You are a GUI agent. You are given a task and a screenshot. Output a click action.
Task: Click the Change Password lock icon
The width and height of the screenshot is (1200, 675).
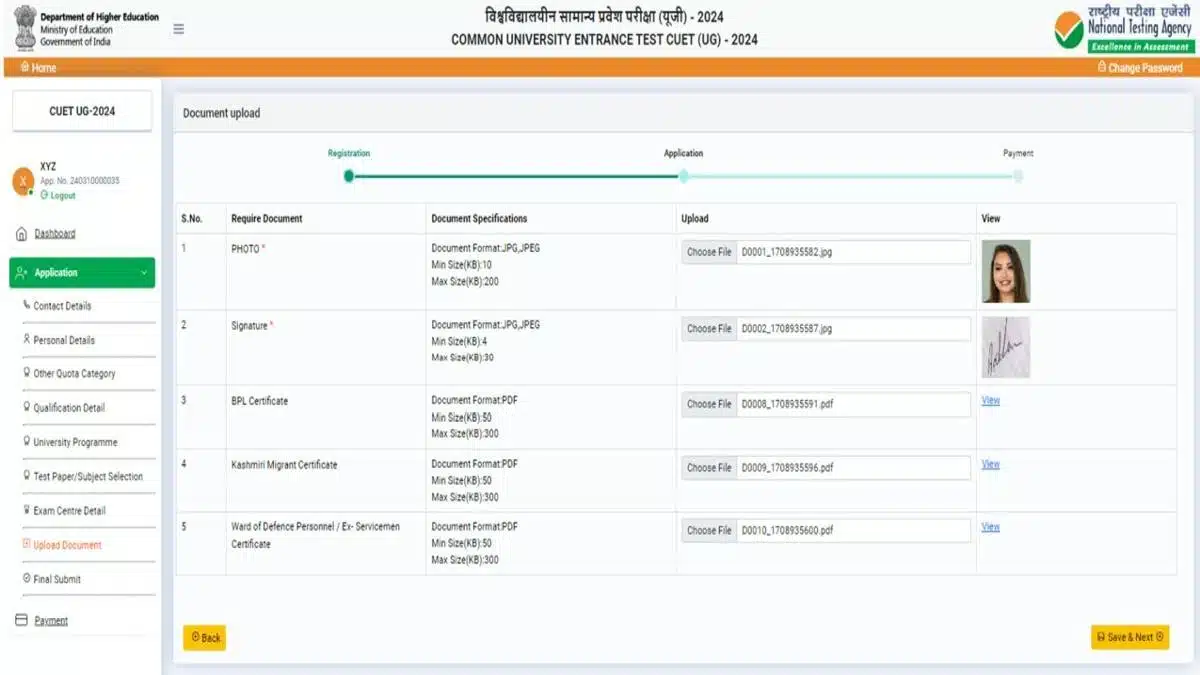pyautogui.click(x=1101, y=67)
